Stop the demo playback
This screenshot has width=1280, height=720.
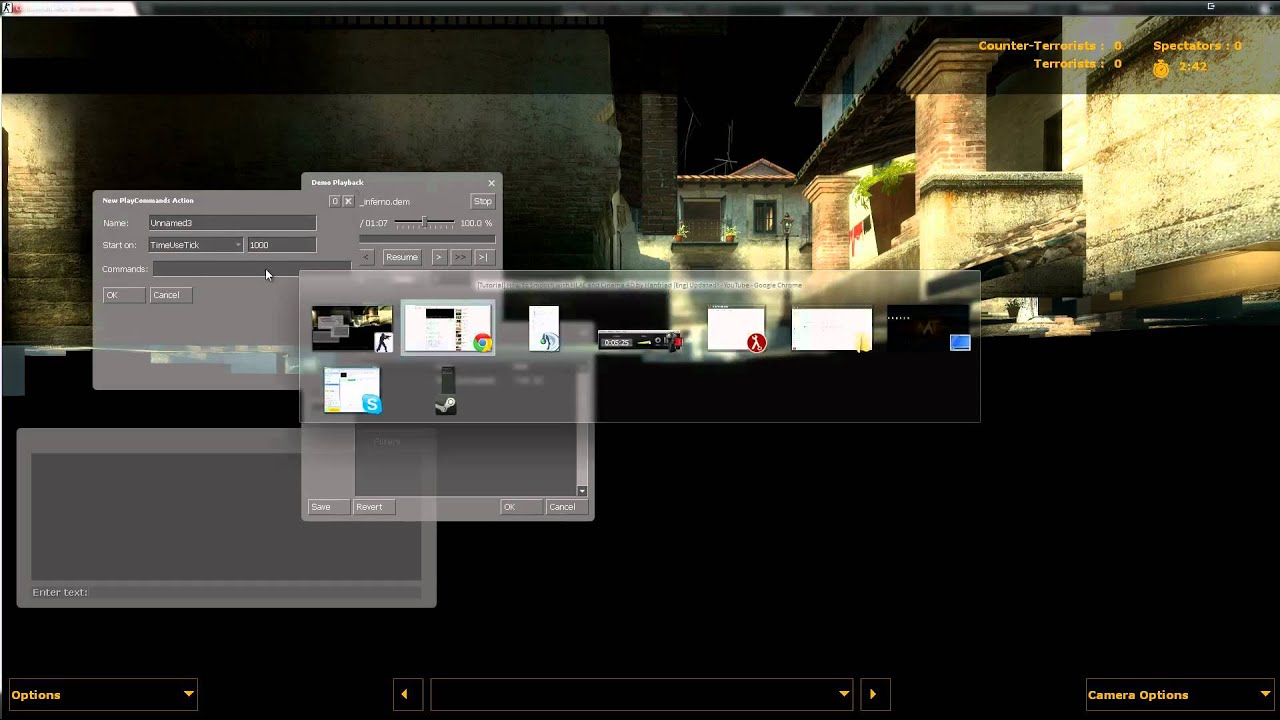(482, 201)
